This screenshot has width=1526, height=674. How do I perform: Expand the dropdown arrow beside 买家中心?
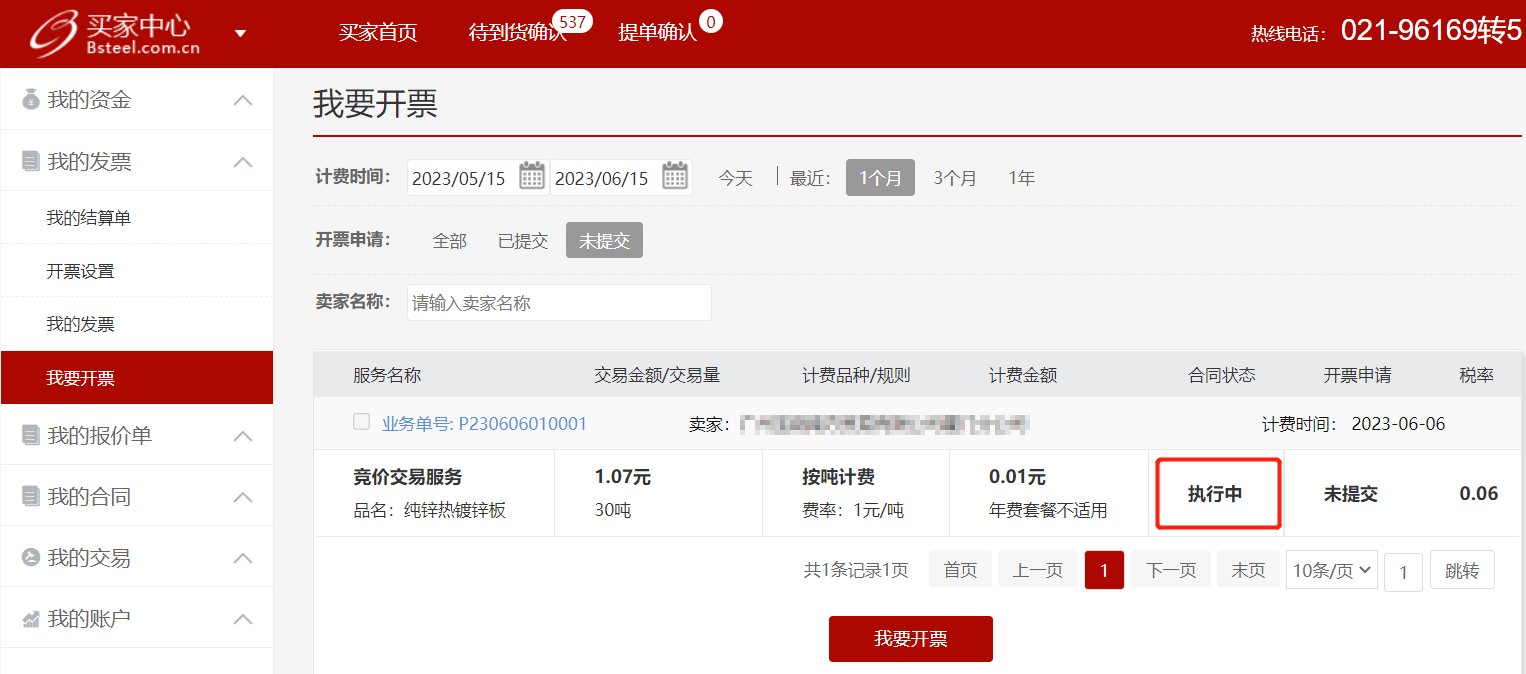point(240,34)
